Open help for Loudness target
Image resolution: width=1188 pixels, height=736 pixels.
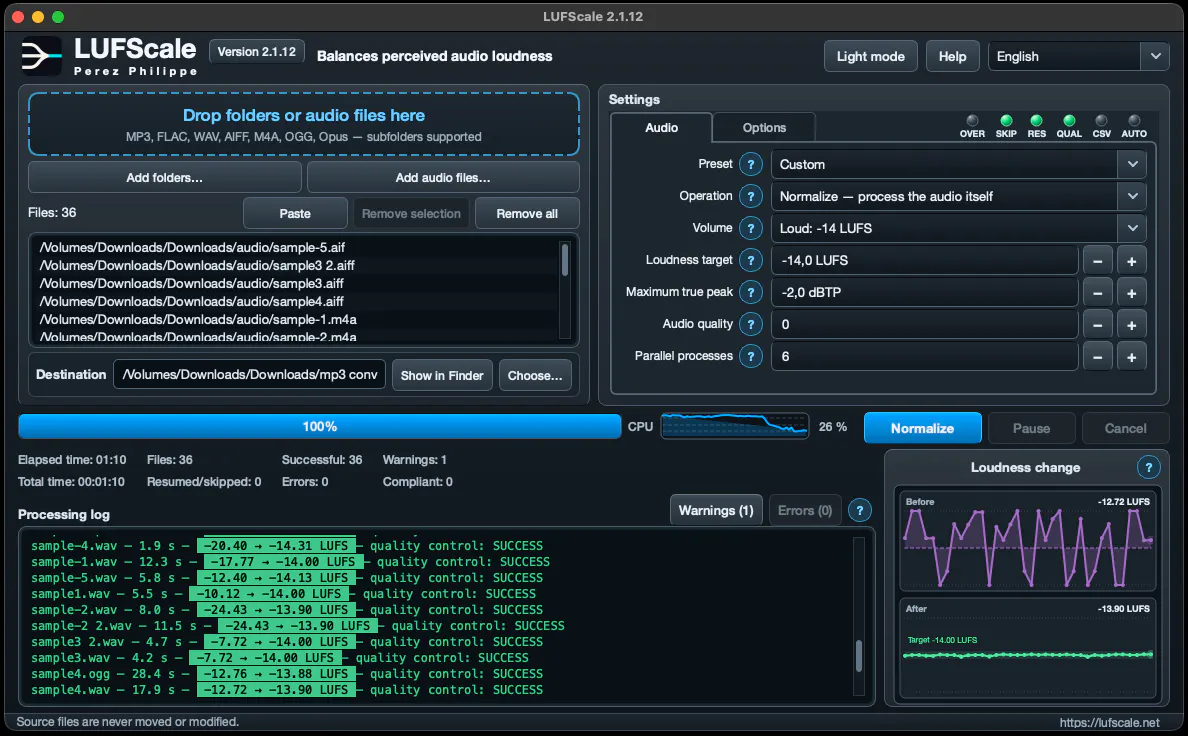click(x=750, y=260)
